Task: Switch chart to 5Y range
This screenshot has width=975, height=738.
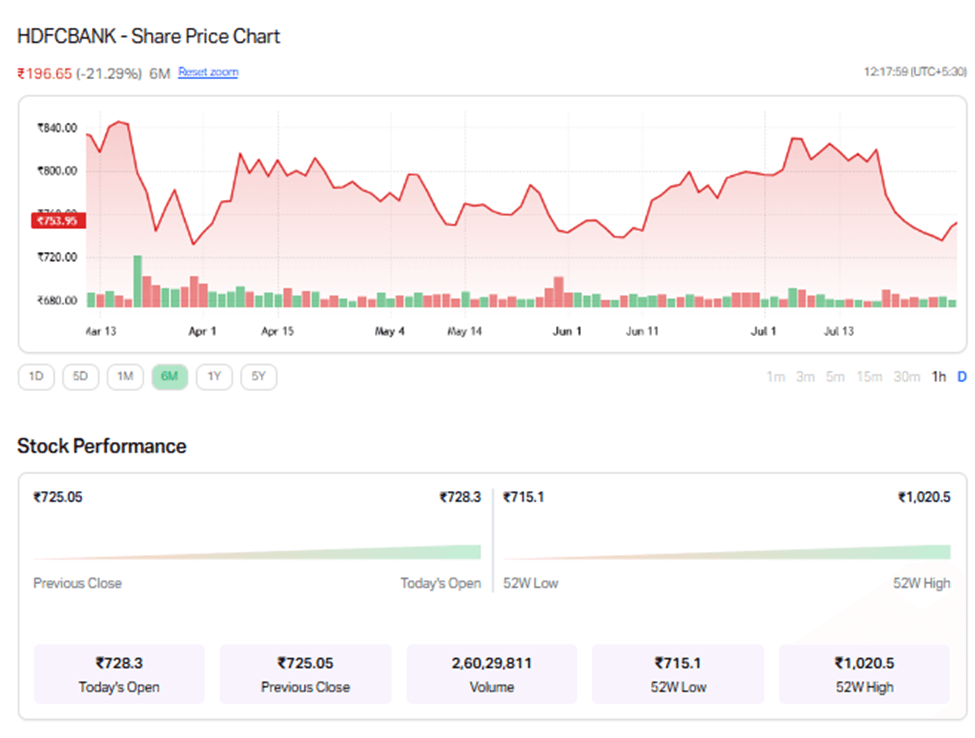Action: point(259,377)
